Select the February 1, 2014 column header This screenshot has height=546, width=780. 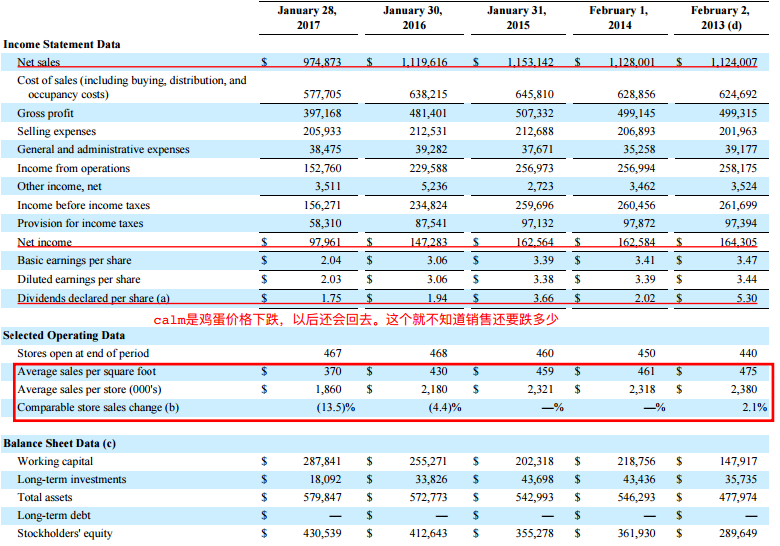click(620, 18)
